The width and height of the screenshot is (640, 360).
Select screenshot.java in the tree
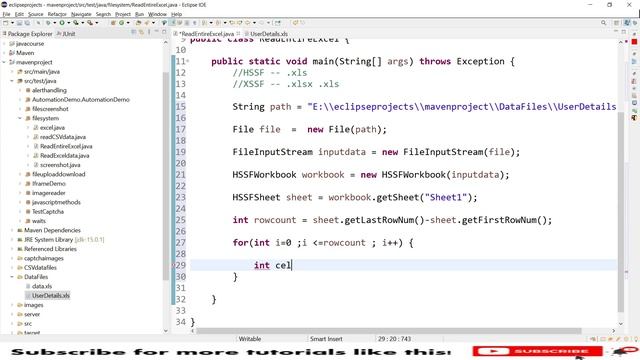point(60,165)
